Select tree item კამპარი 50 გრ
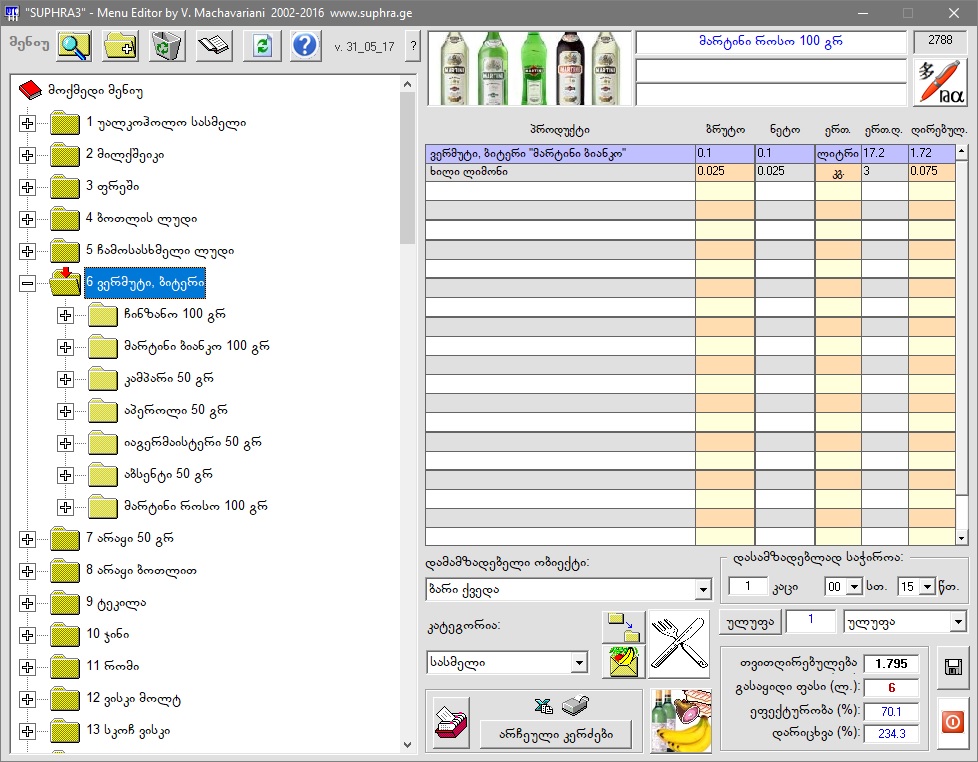 pyautogui.click(x=168, y=378)
